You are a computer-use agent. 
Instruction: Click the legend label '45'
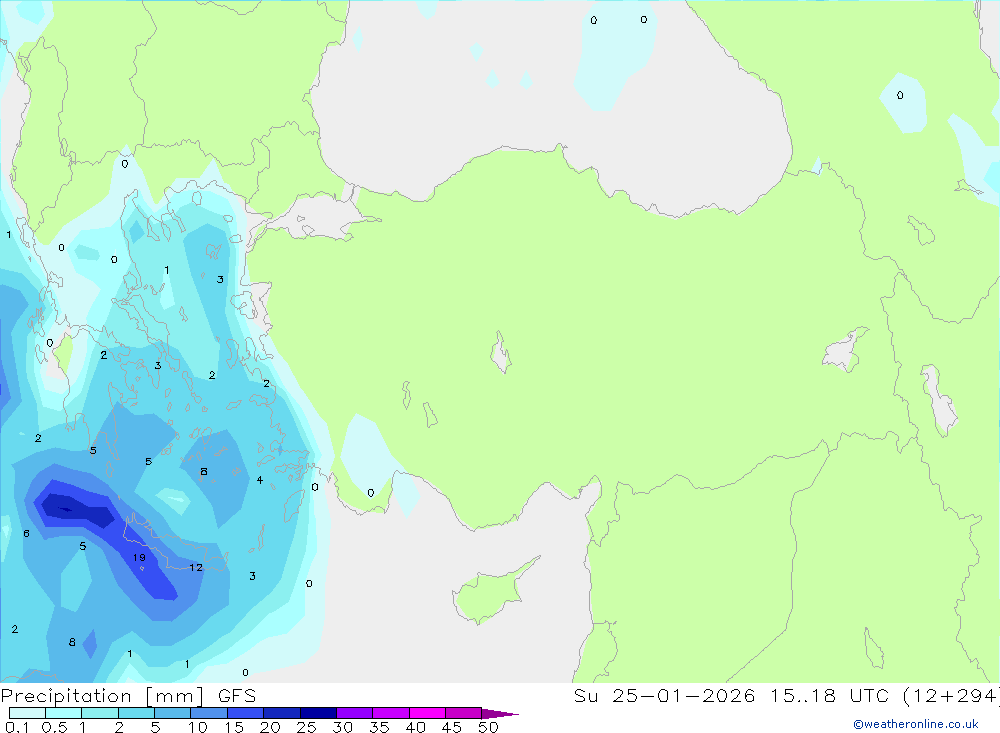(x=452, y=727)
